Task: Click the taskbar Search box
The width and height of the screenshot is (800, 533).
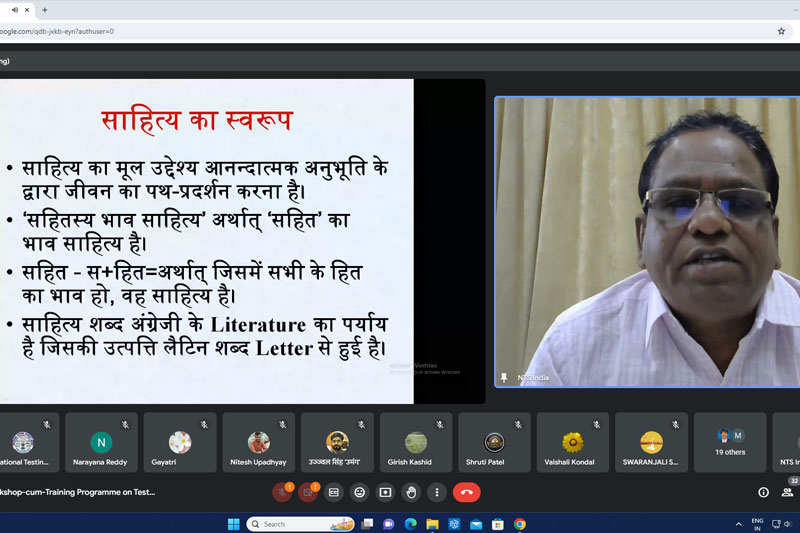Action: point(300,524)
